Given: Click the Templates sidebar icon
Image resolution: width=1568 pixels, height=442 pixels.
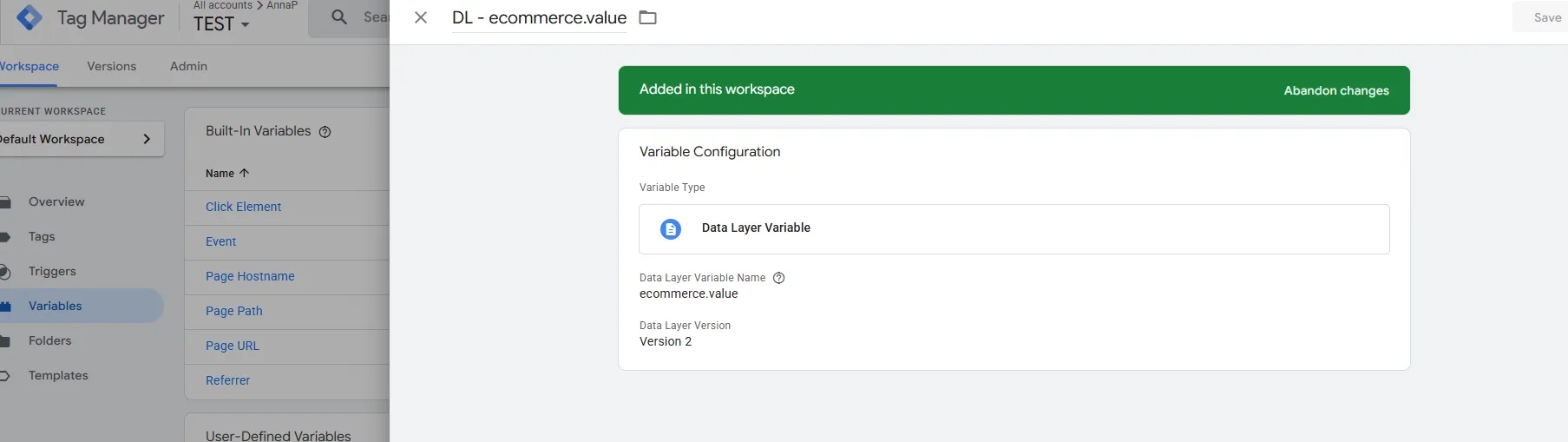Looking at the screenshot, I should (5, 376).
